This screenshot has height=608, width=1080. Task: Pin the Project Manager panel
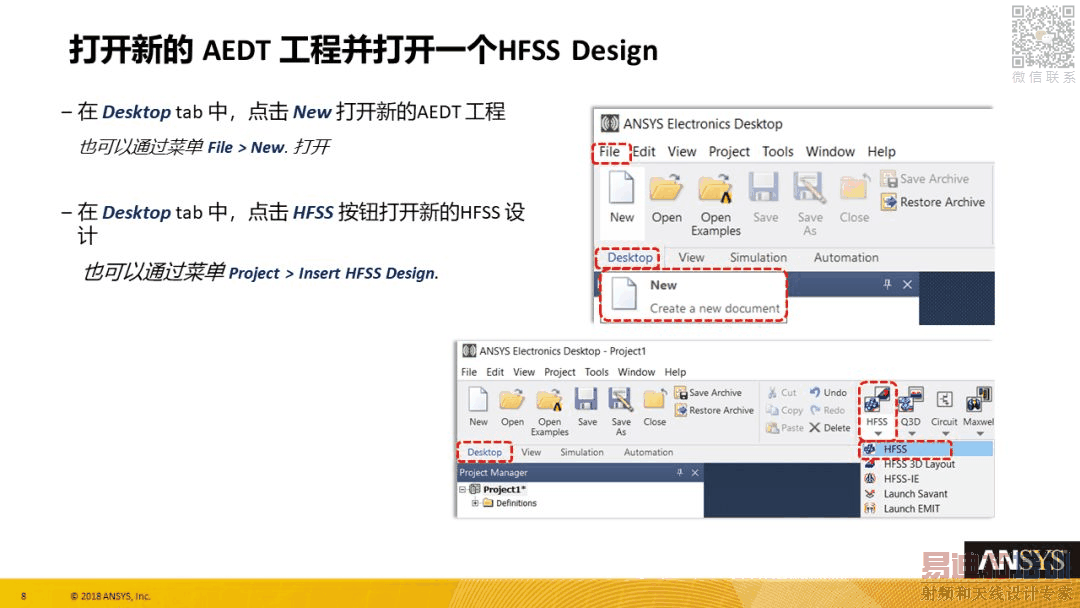tap(679, 472)
